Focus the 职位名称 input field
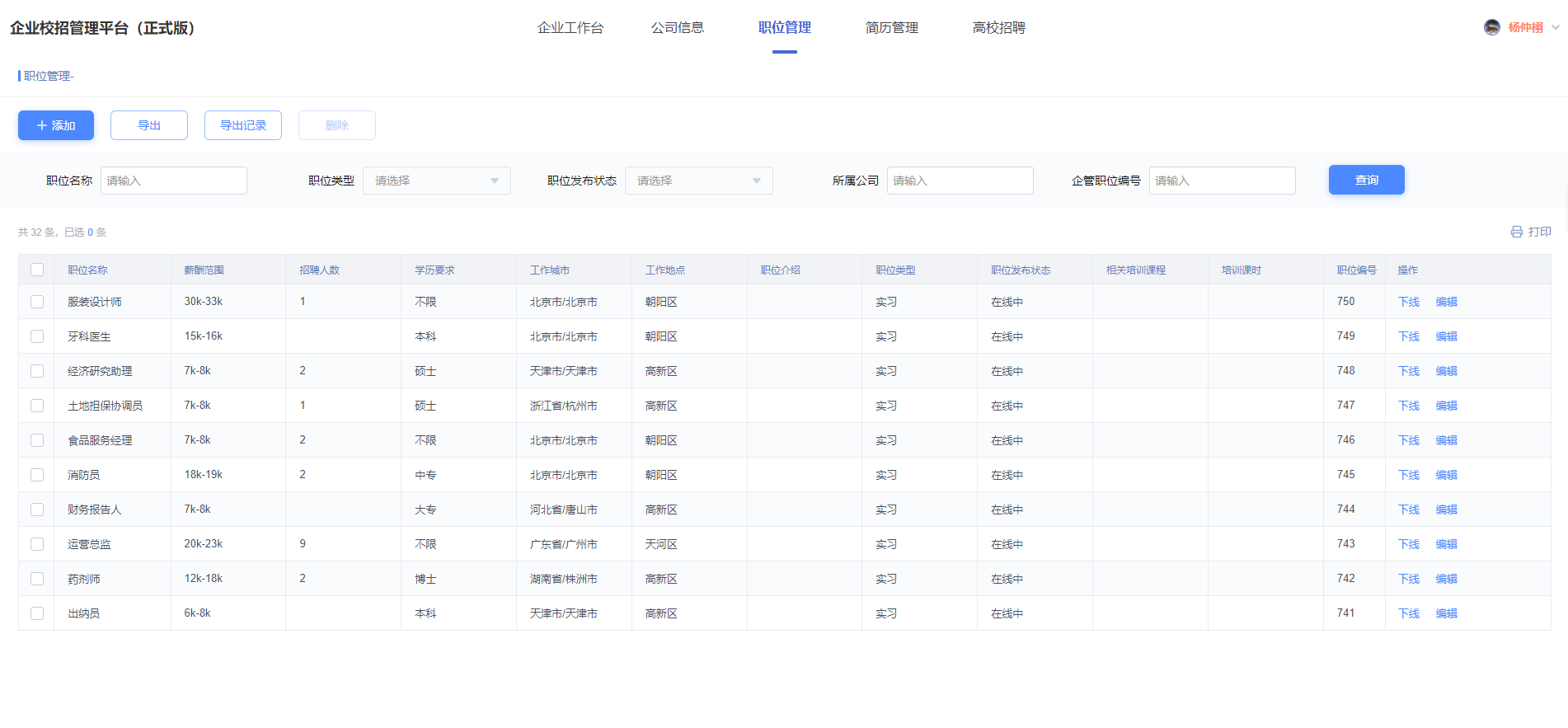The width and height of the screenshot is (1568, 728). pos(174,181)
